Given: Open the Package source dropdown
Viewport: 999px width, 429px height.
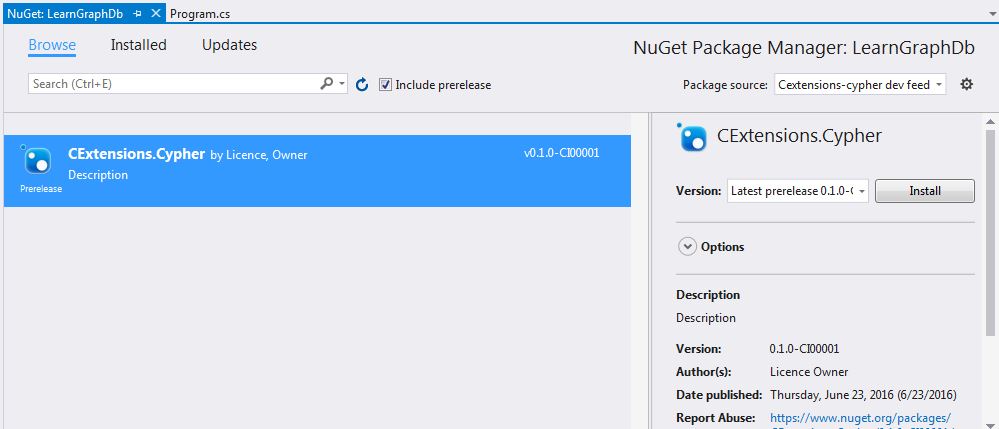Looking at the screenshot, I should tap(860, 84).
